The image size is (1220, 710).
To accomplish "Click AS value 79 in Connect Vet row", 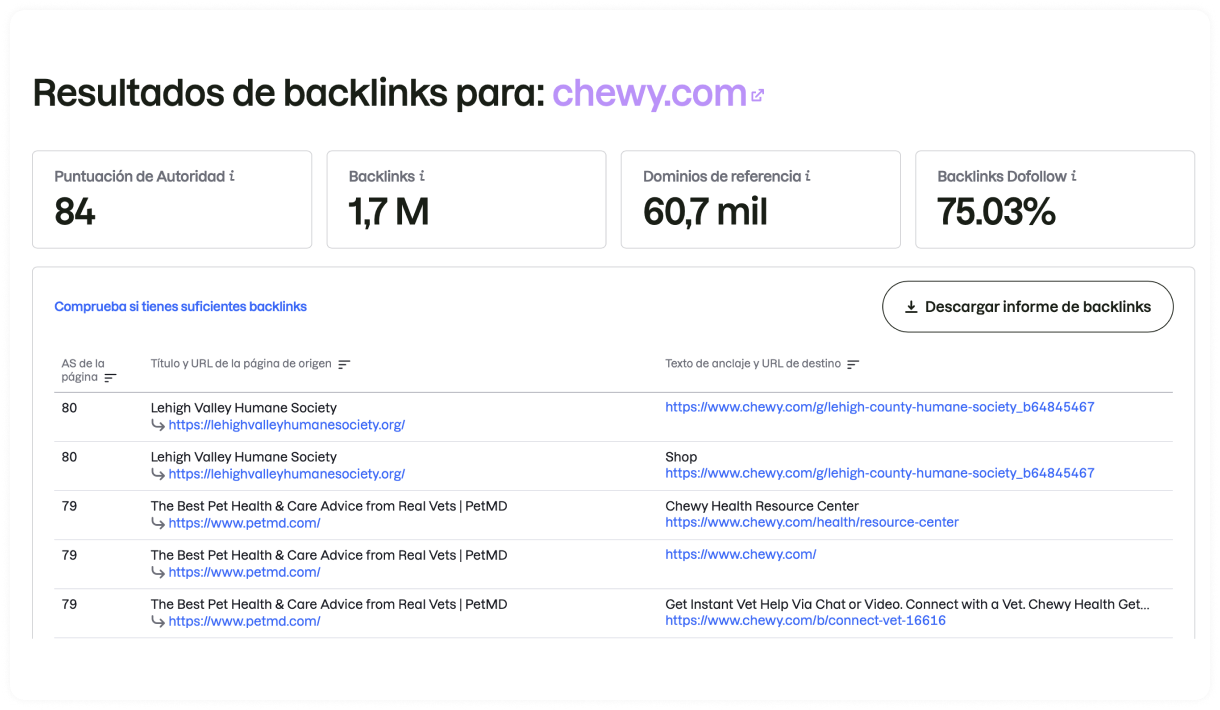I will [69, 604].
